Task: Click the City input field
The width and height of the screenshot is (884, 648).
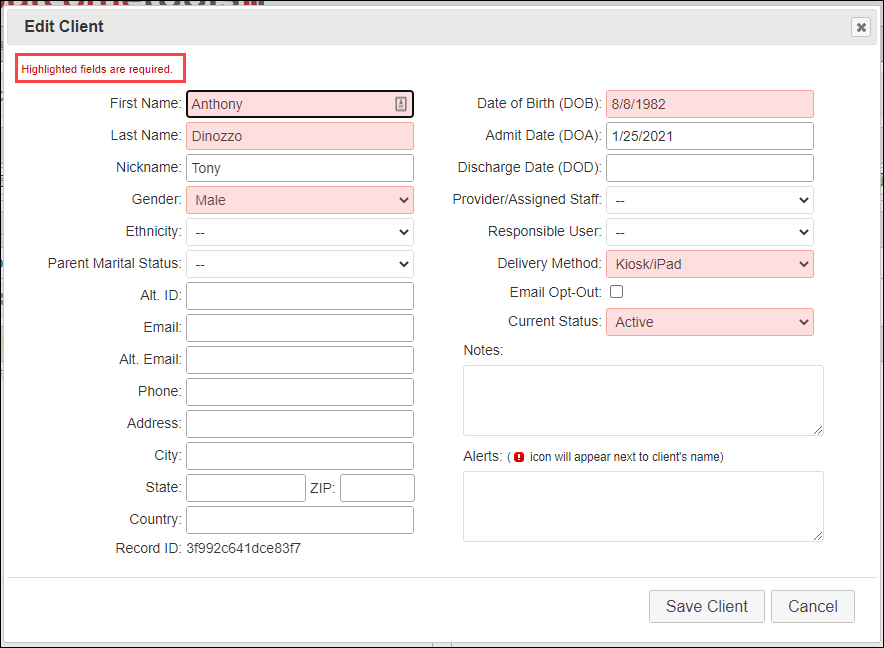Action: (300, 456)
